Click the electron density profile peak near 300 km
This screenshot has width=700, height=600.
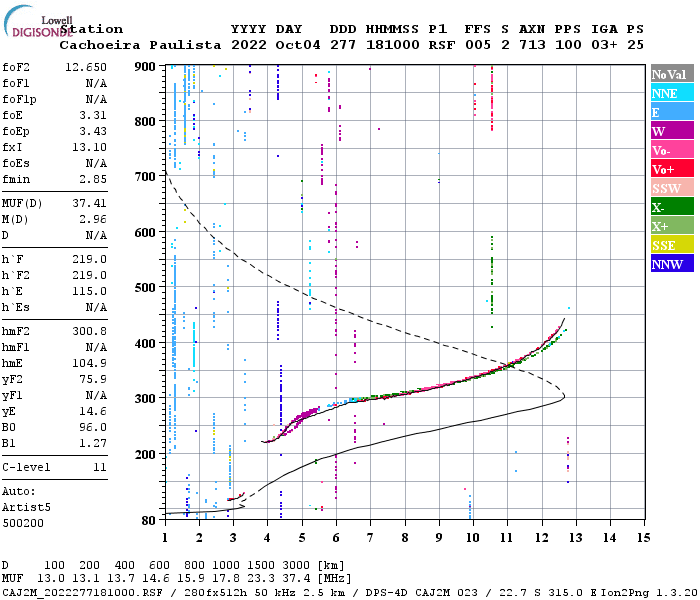click(x=564, y=396)
